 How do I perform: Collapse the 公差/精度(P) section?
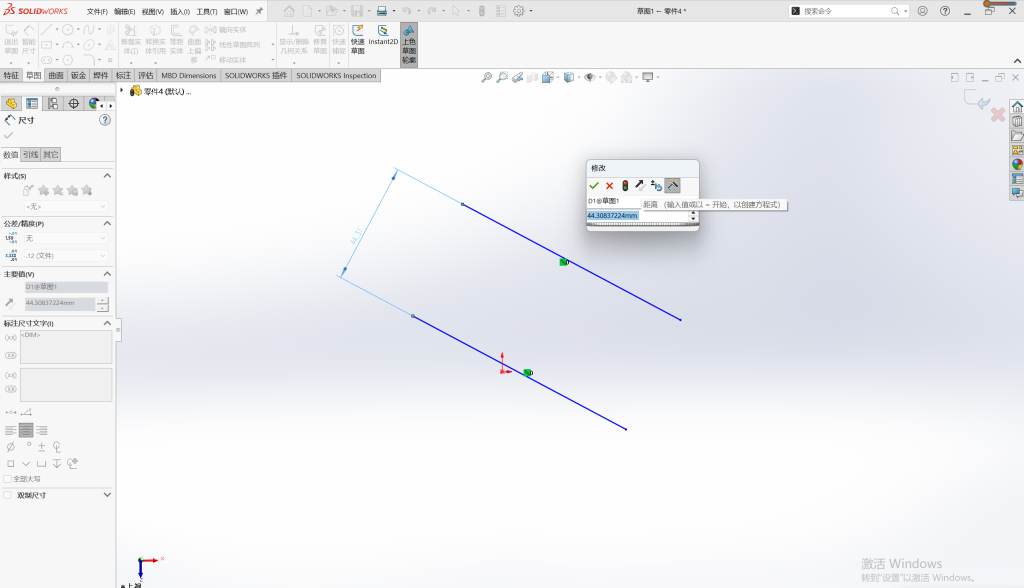107,223
